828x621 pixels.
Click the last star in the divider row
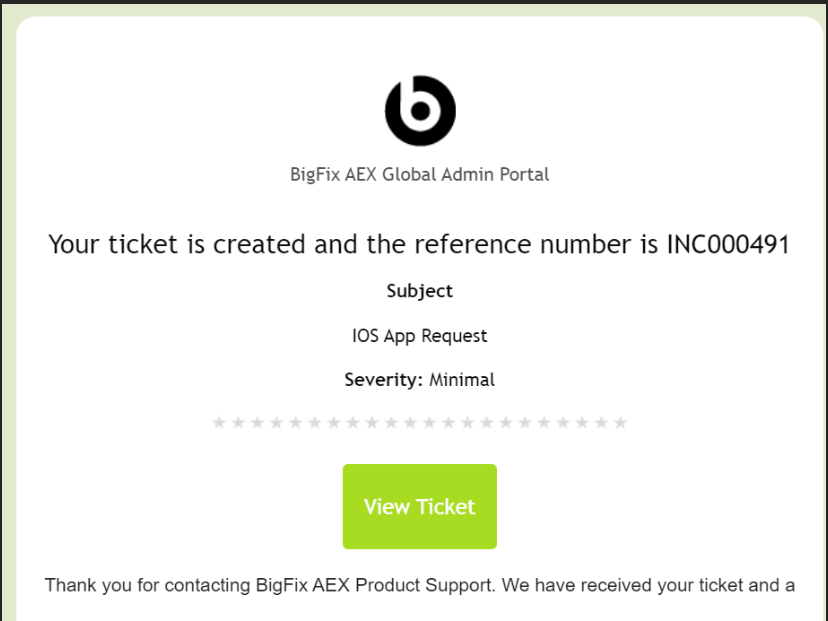pos(620,423)
